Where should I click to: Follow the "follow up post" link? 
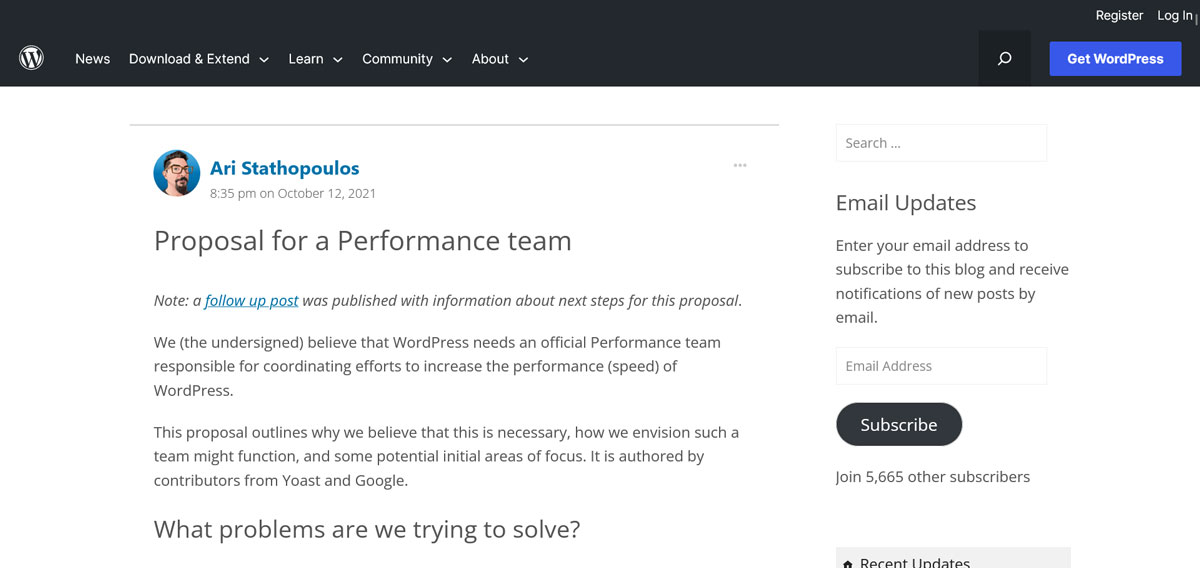tap(251, 300)
